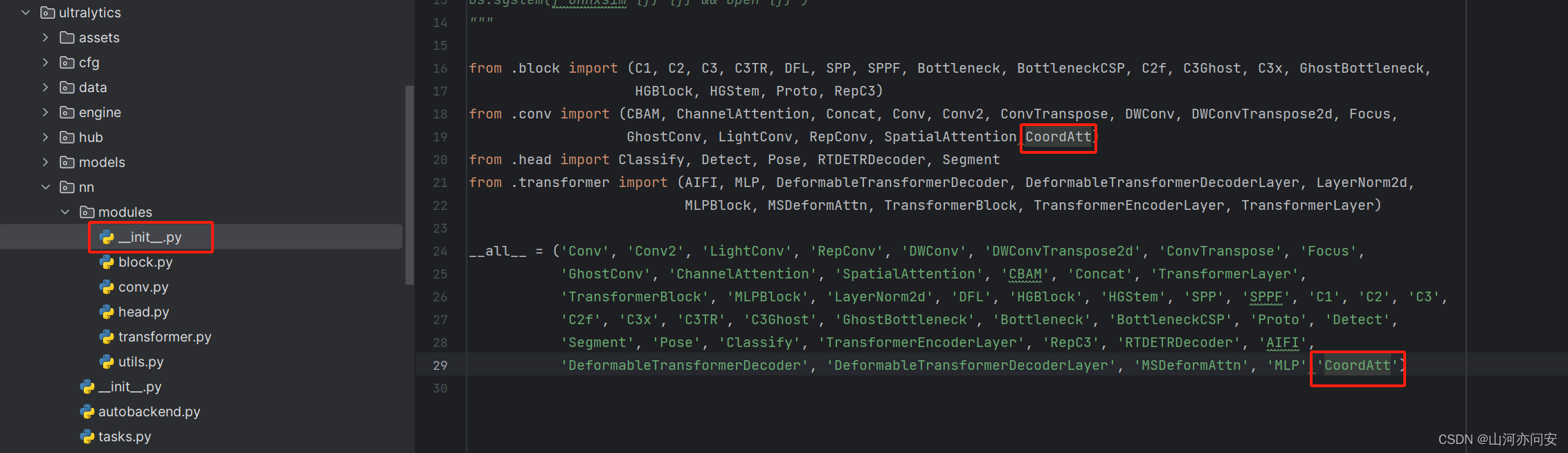
Task: Collapse the nn folder chevron
Action: pos(46,187)
